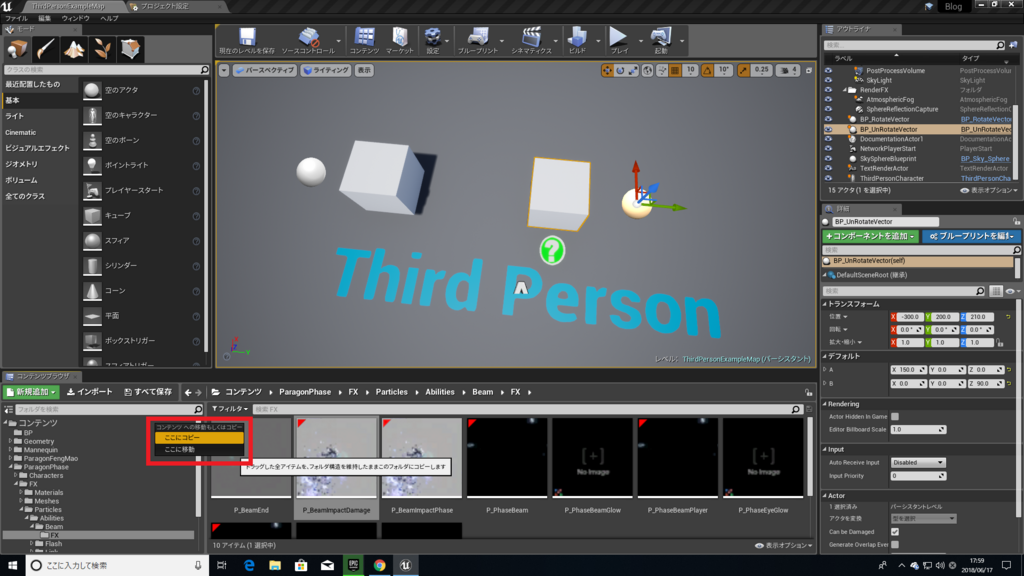Open the Blueprints toolbar icon
Viewport: 1024px width, 576px height.
click(x=477, y=41)
